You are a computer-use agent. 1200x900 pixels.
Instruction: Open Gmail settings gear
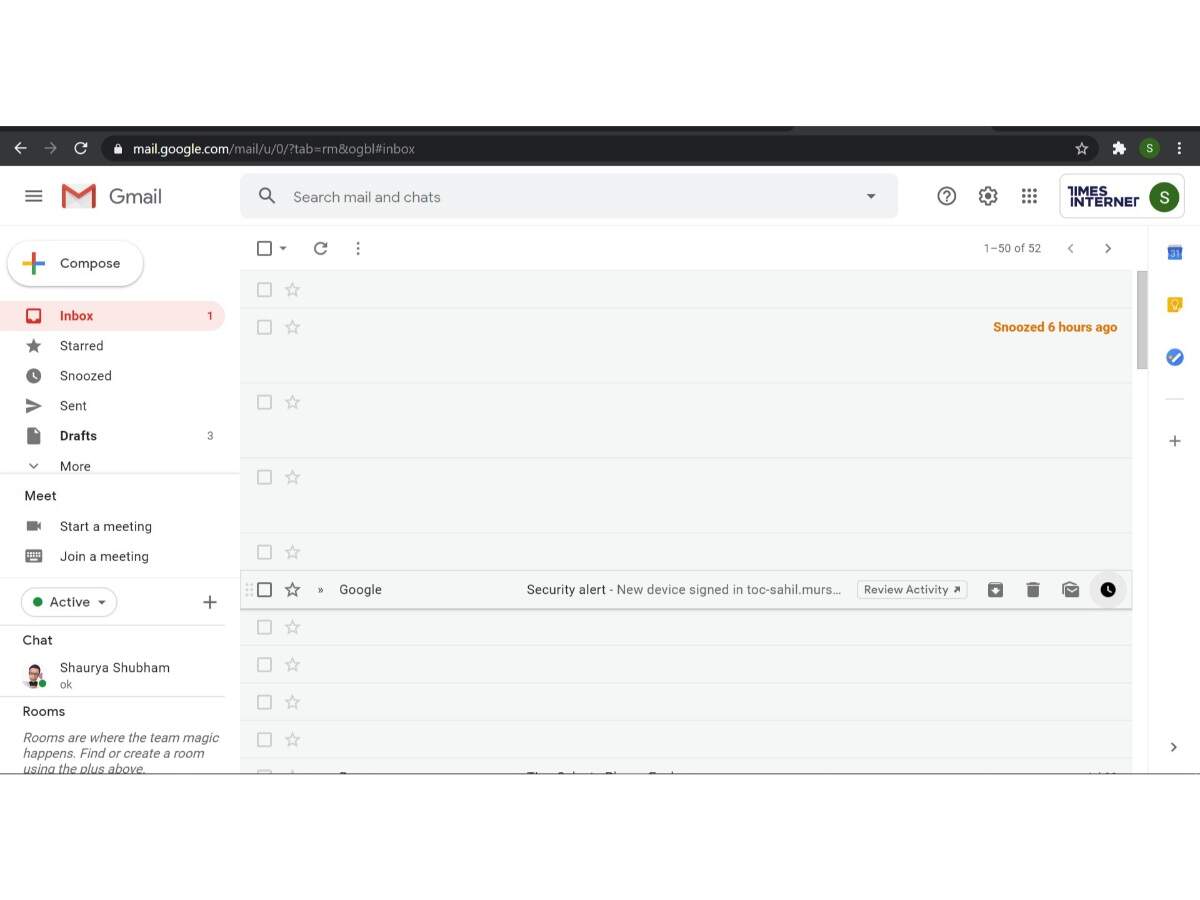(988, 197)
